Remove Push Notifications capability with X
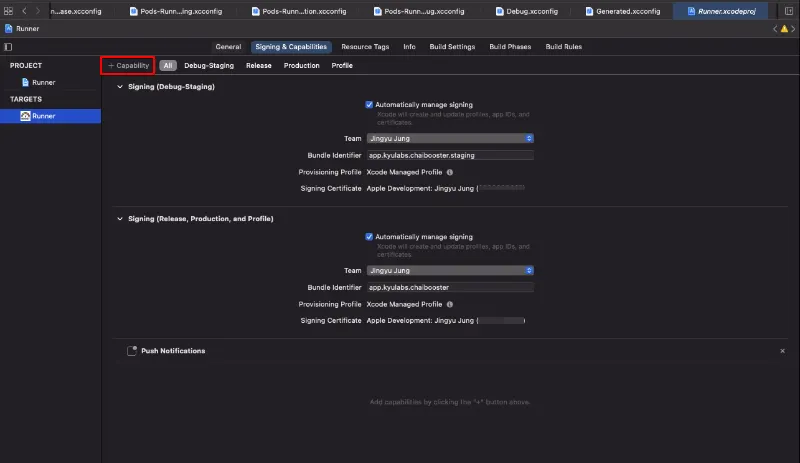This screenshot has width=800, height=463. (x=782, y=351)
